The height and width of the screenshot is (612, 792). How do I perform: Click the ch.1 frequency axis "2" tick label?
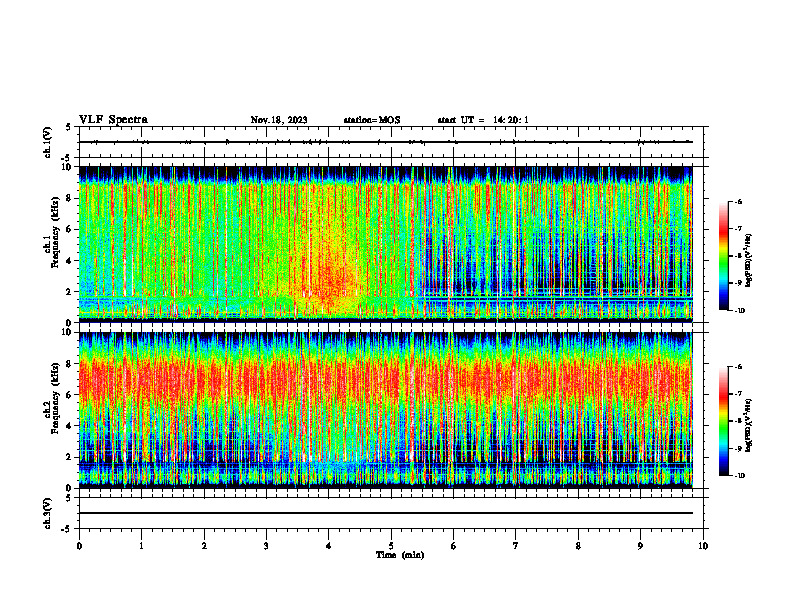[70, 292]
